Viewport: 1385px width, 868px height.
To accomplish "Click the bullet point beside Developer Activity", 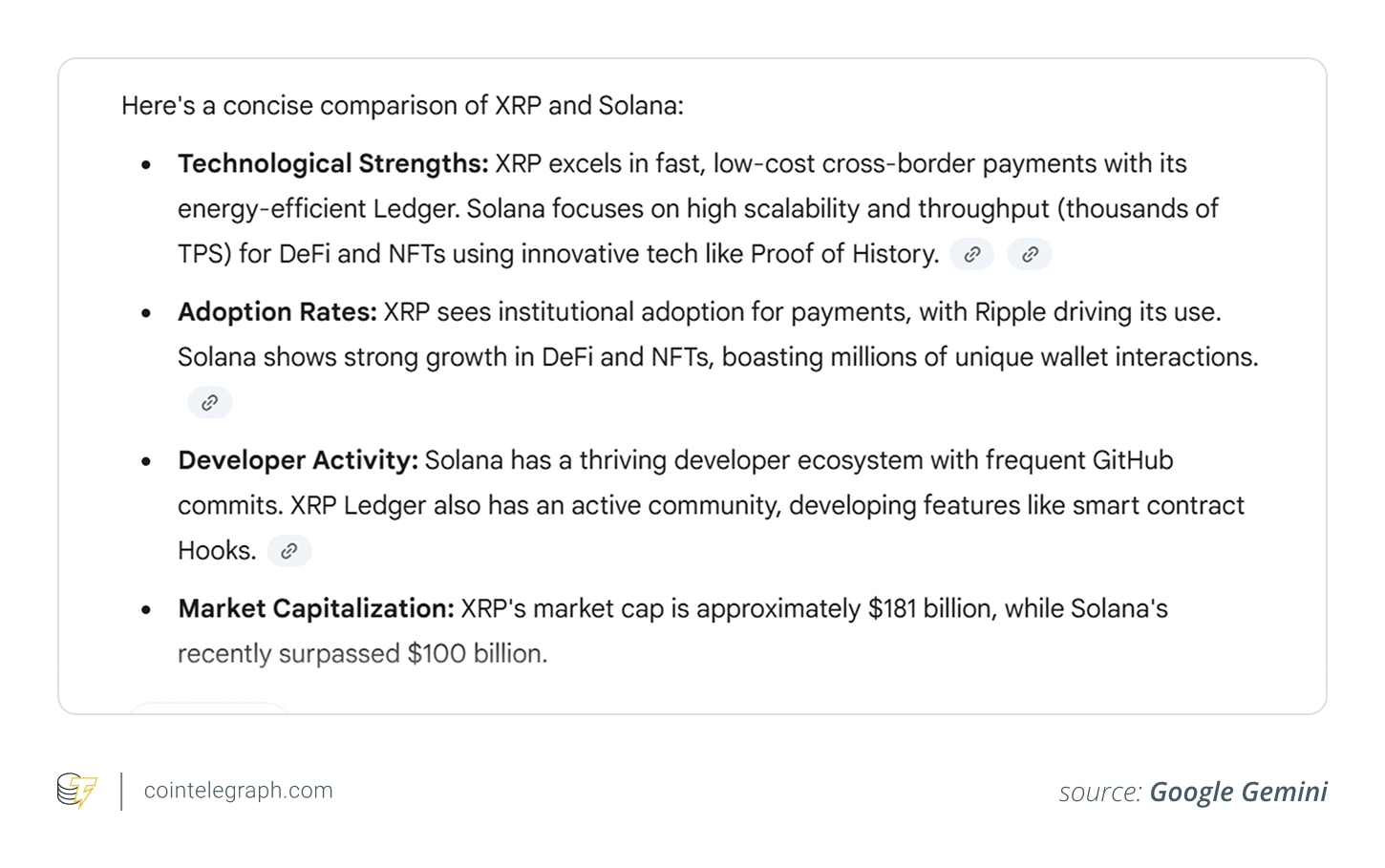I will tap(146, 461).
